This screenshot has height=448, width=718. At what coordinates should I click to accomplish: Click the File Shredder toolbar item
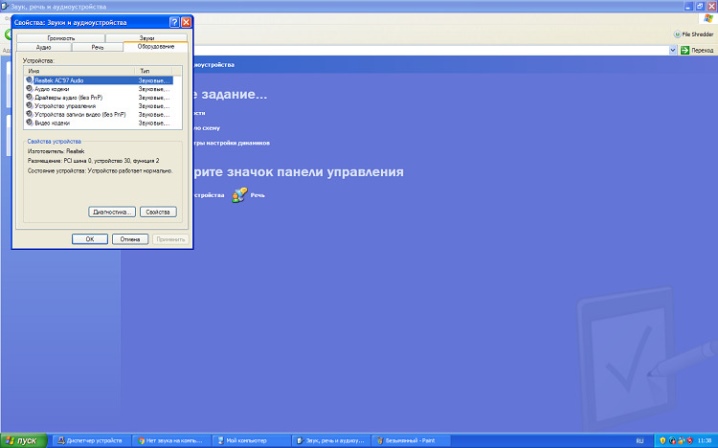(693, 34)
